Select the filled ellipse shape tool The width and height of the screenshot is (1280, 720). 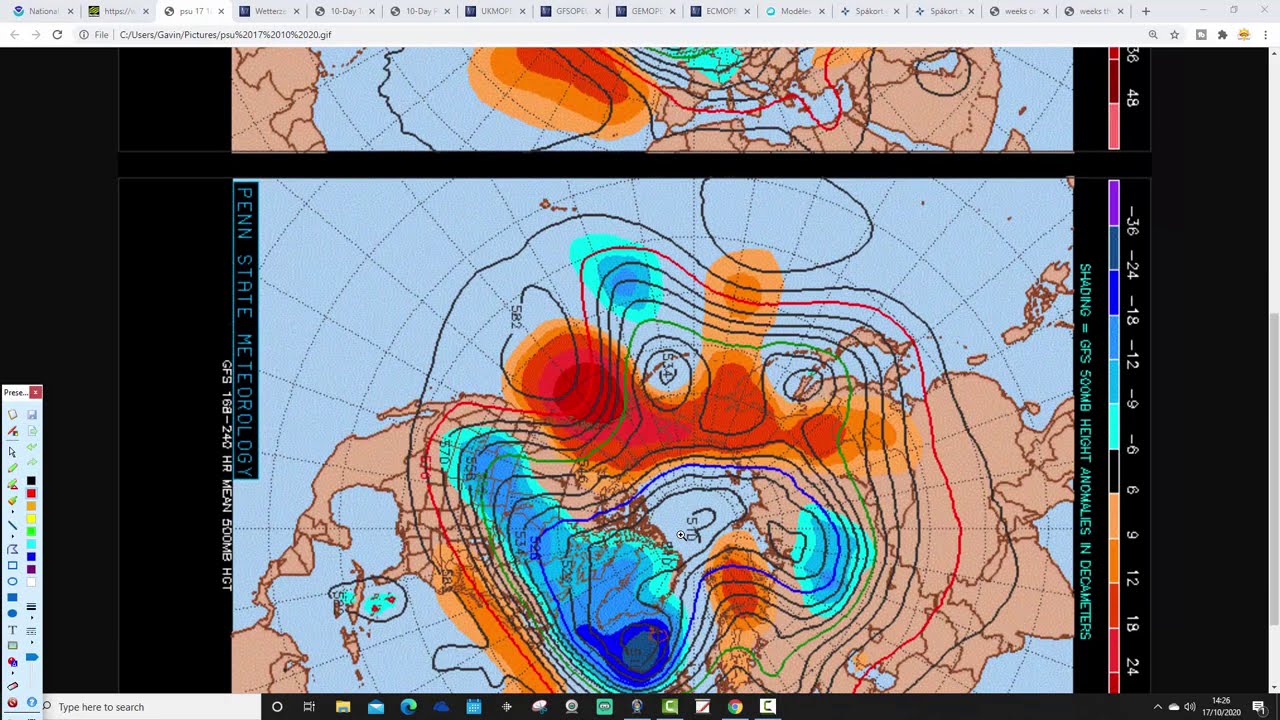click(12, 613)
